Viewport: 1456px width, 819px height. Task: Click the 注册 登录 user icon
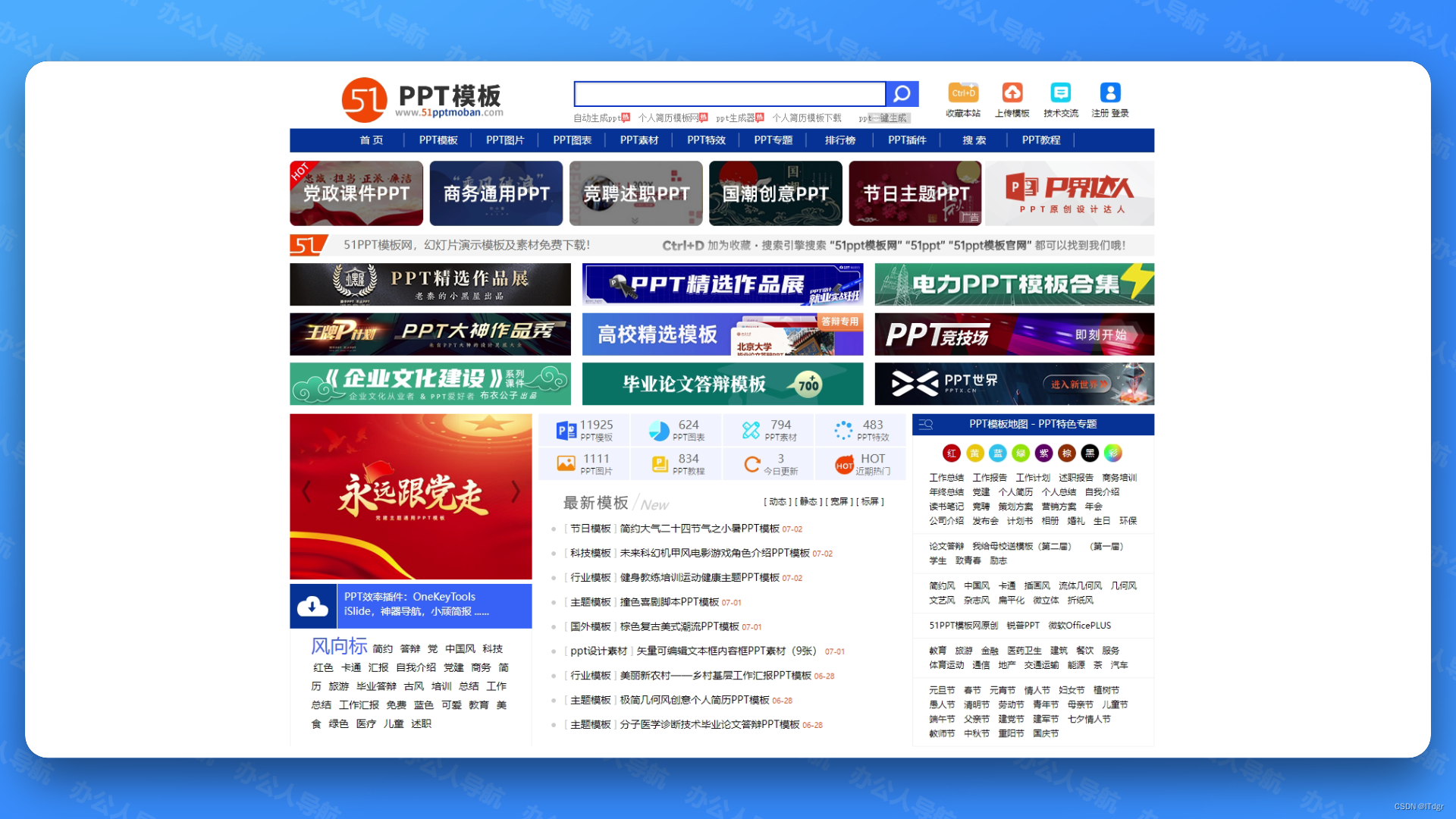[1109, 93]
